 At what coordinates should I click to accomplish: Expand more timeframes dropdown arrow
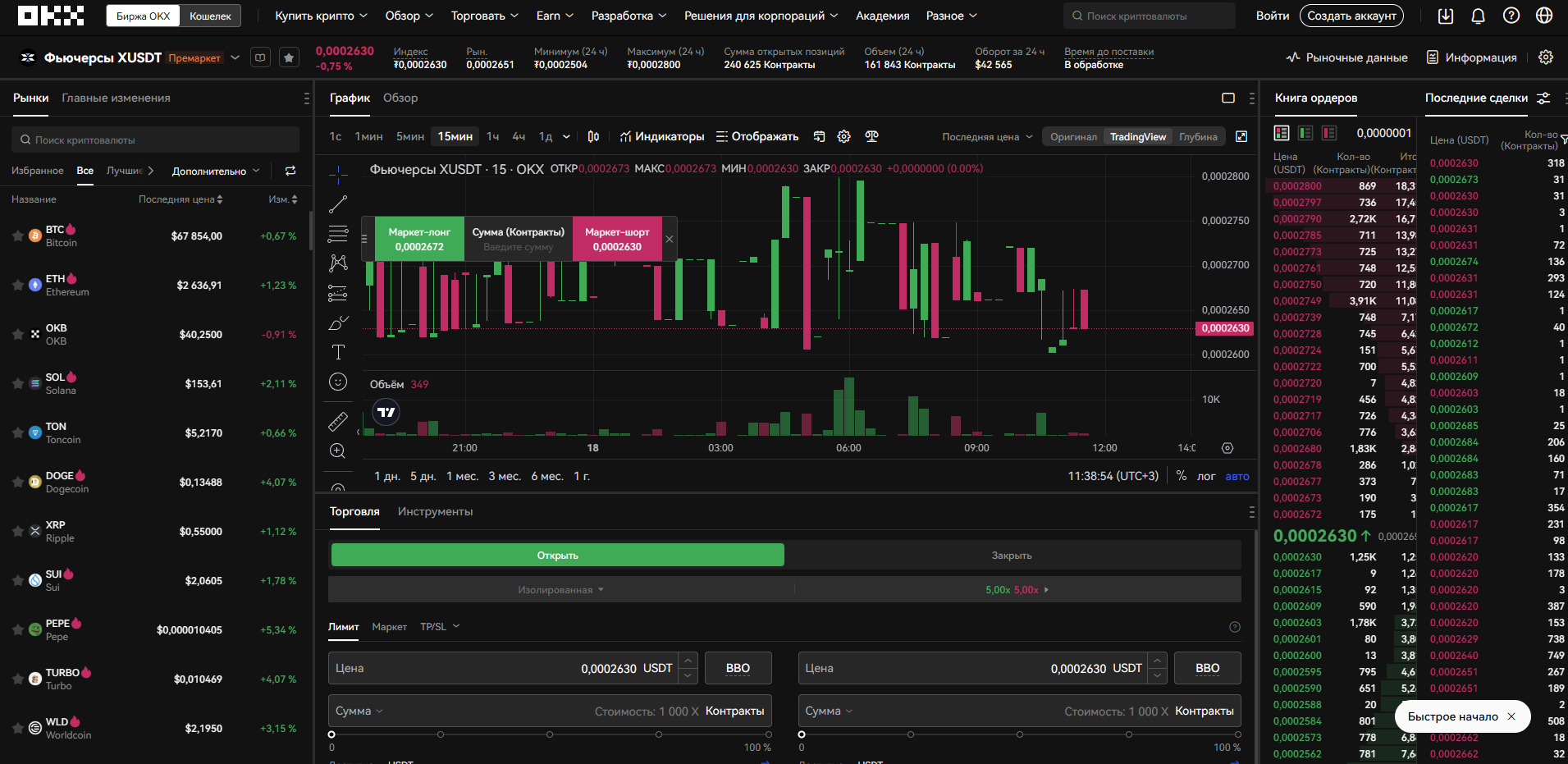pos(566,136)
